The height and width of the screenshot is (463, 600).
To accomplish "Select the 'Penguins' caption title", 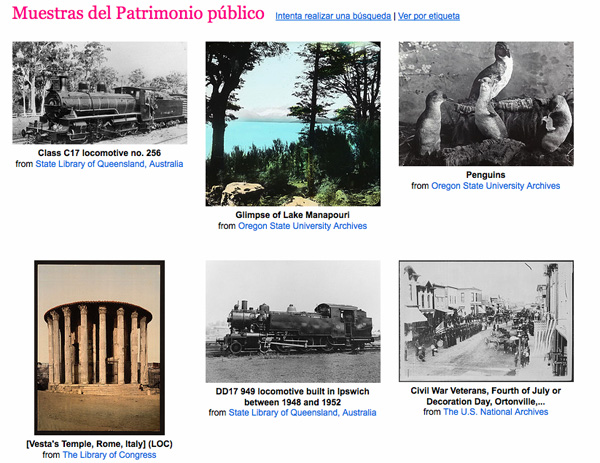I will coord(486,174).
